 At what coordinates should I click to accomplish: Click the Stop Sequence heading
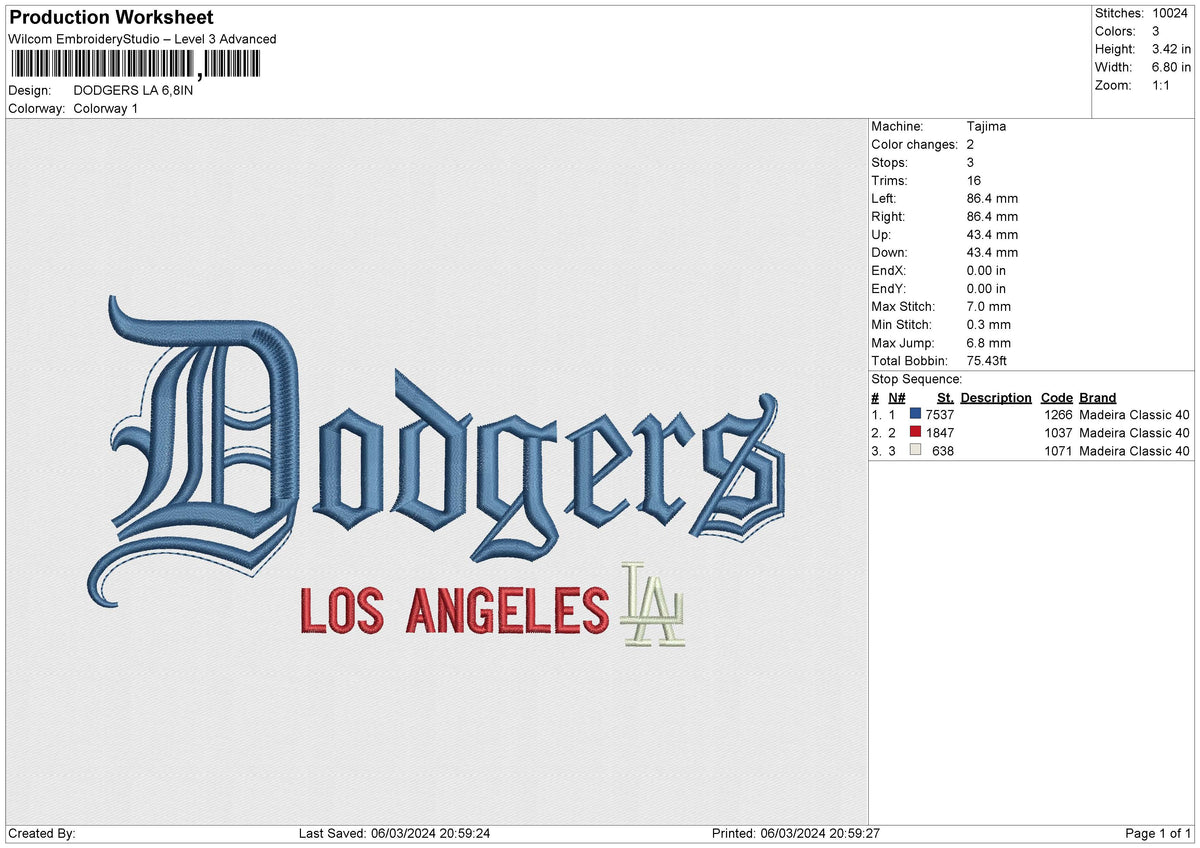coord(916,379)
